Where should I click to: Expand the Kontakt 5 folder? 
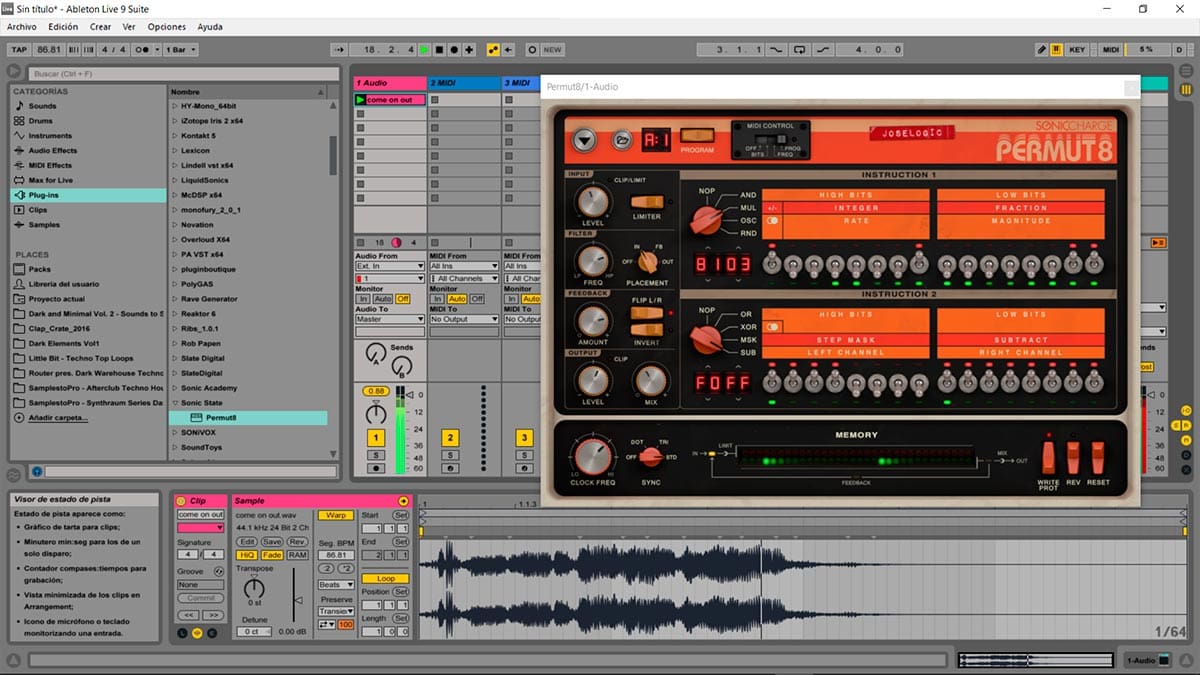(x=174, y=136)
